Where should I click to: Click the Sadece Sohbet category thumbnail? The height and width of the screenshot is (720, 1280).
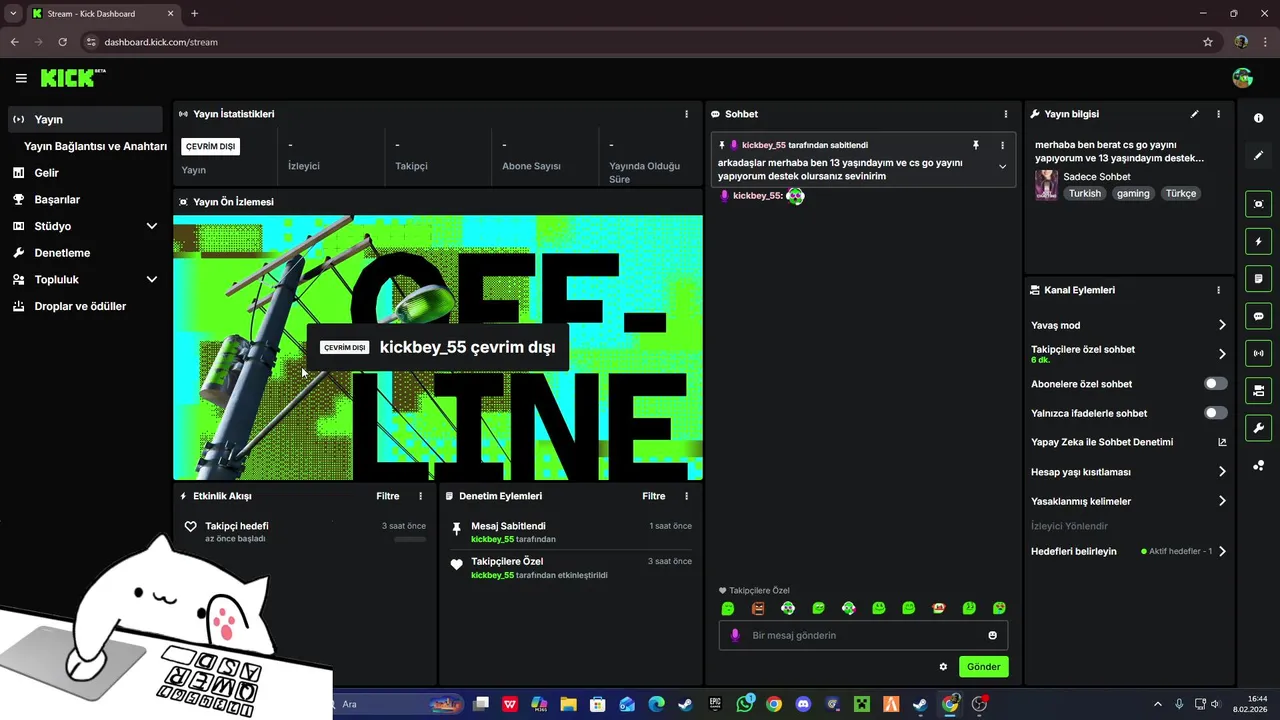(x=1046, y=185)
